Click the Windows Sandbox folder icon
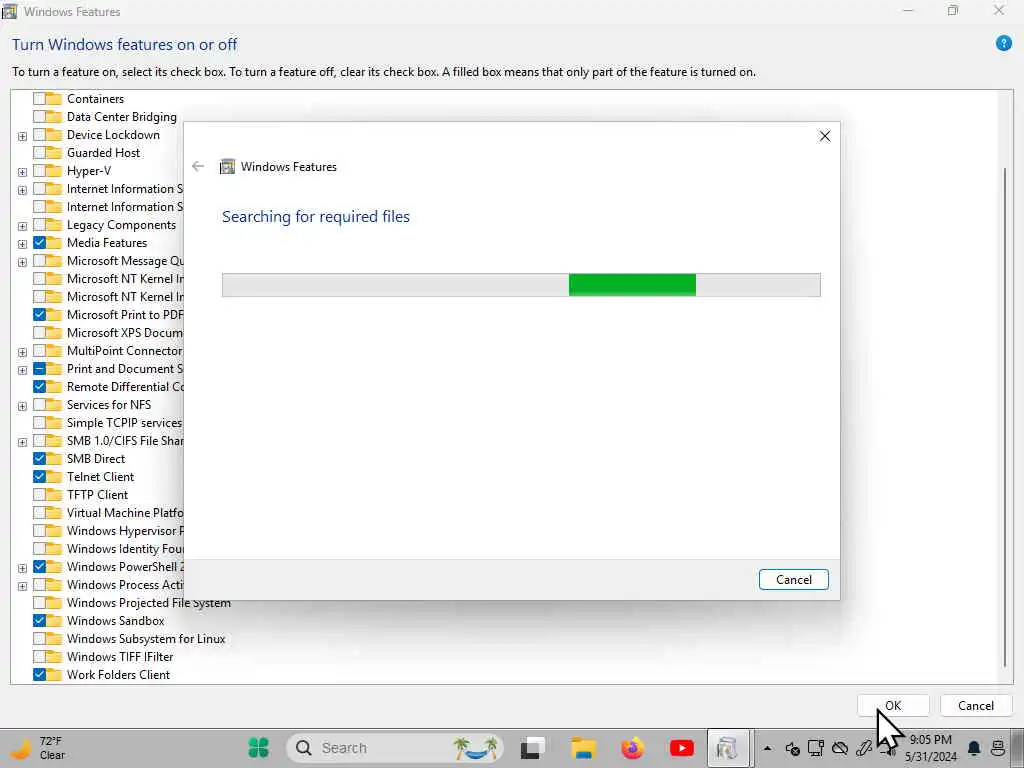Screen dimensions: 1024x768 click(54, 620)
